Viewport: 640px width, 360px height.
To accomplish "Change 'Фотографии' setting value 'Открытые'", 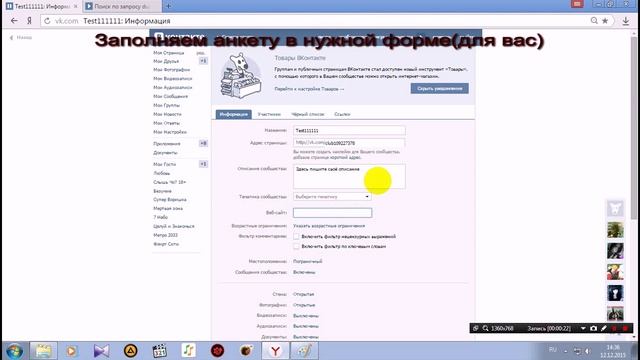I will coord(304,305).
